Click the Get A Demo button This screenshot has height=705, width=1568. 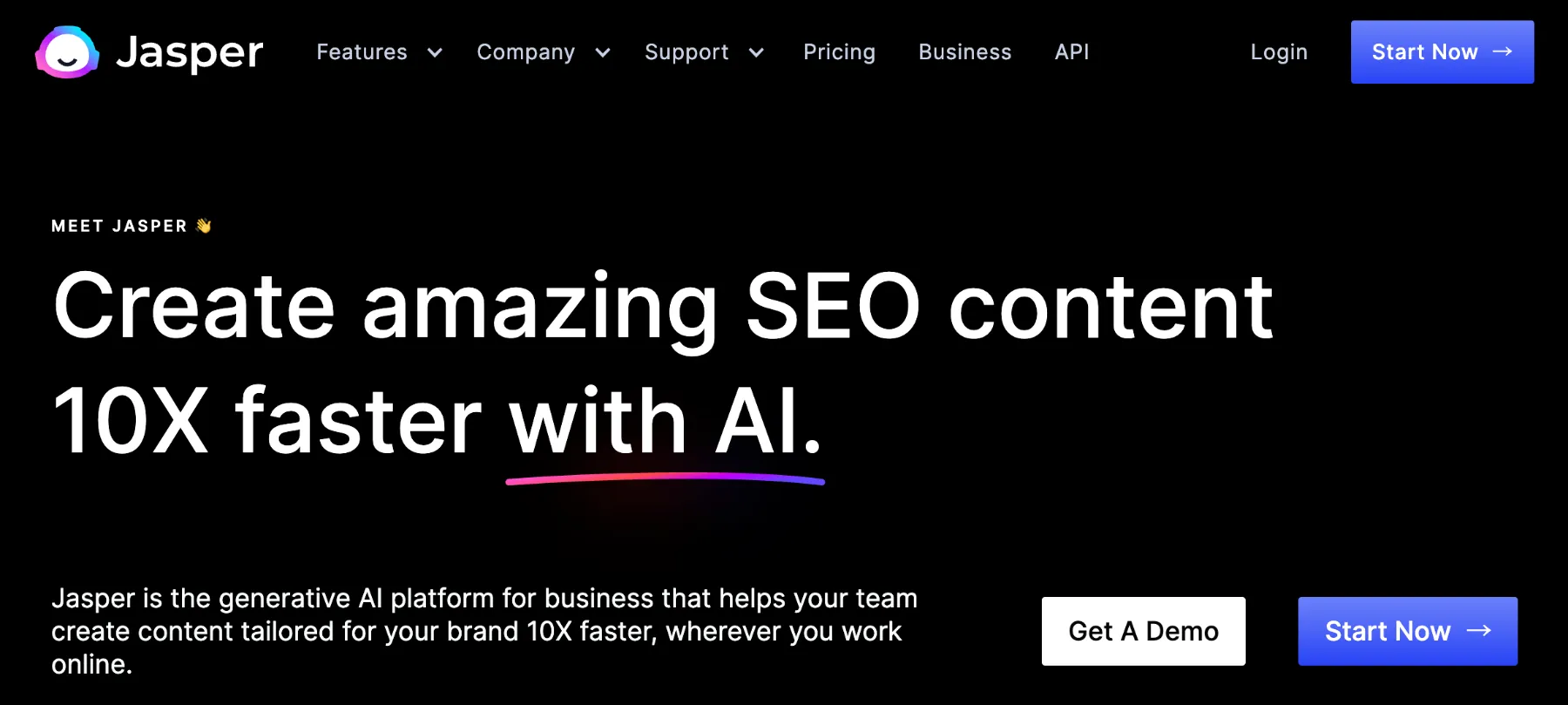(1144, 631)
